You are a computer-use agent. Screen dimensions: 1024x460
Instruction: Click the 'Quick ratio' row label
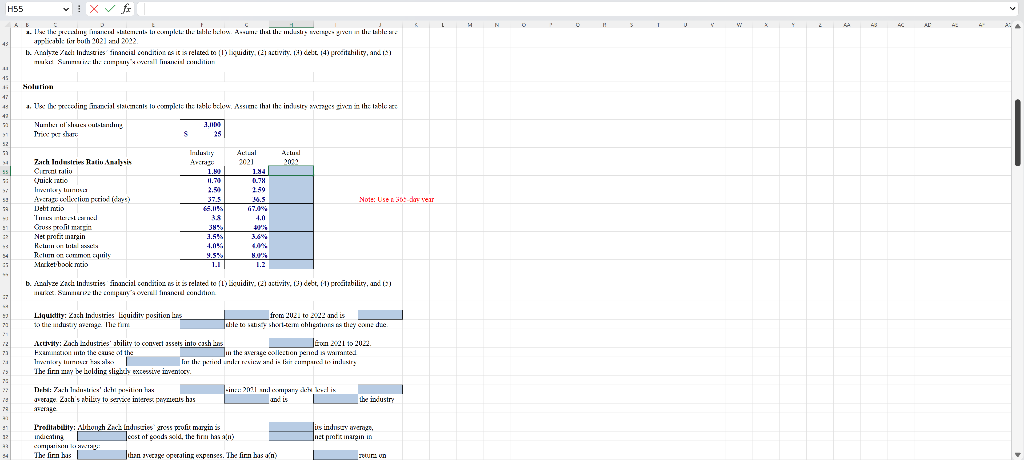point(50,180)
